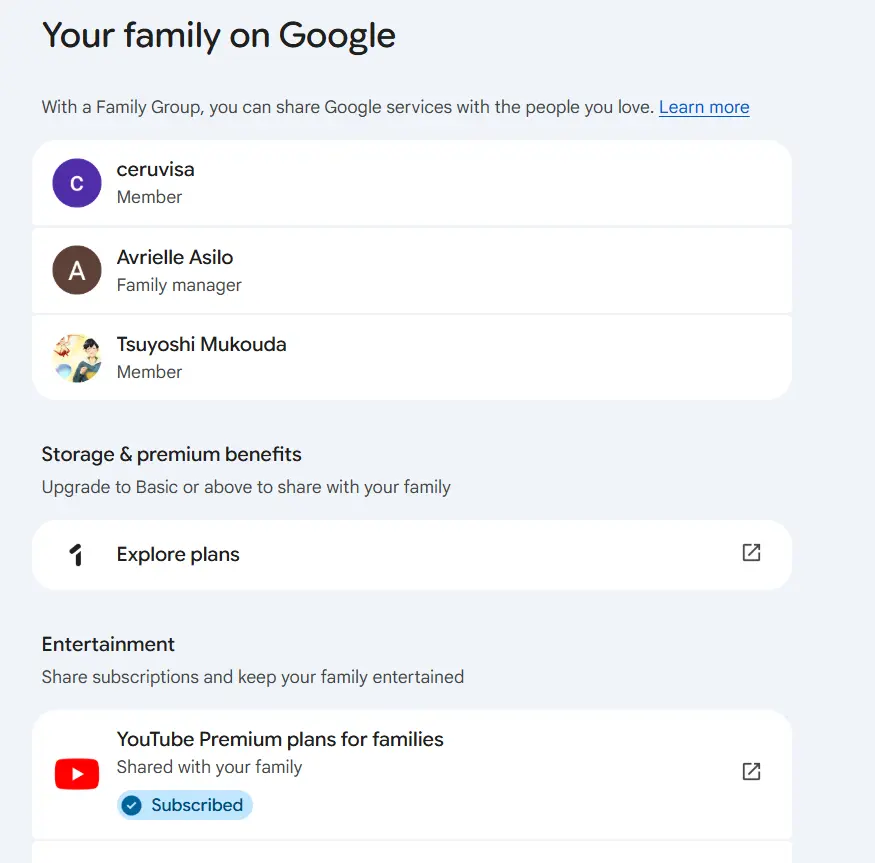Click the Entertainment section heading
Screen dimensions: 875x863
[108, 644]
